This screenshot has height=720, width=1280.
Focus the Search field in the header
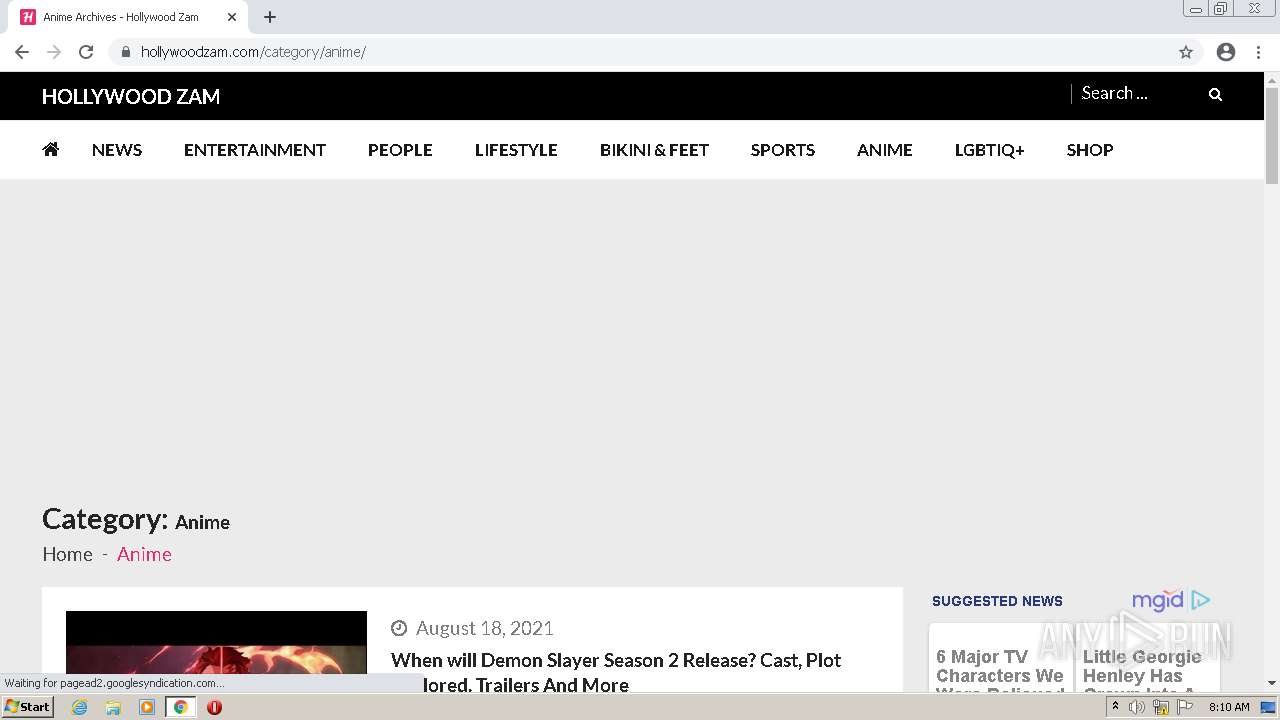1138,93
